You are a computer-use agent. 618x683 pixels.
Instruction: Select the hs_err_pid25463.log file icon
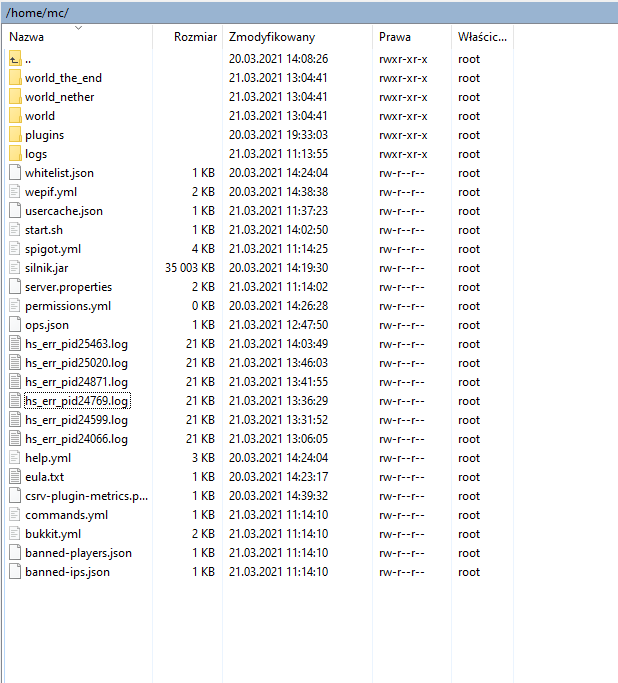pos(14,344)
